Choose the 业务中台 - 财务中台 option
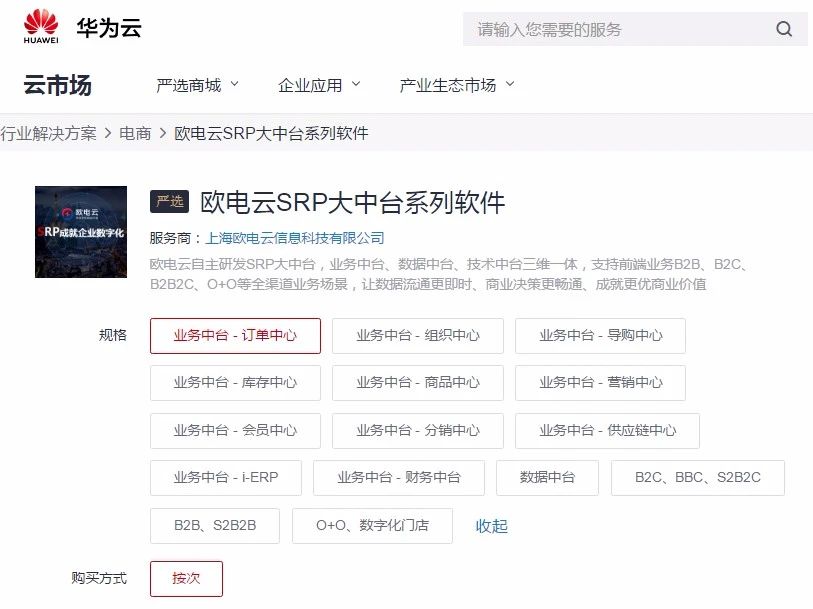Image resolution: width=813 pixels, height=609 pixels. point(399,478)
